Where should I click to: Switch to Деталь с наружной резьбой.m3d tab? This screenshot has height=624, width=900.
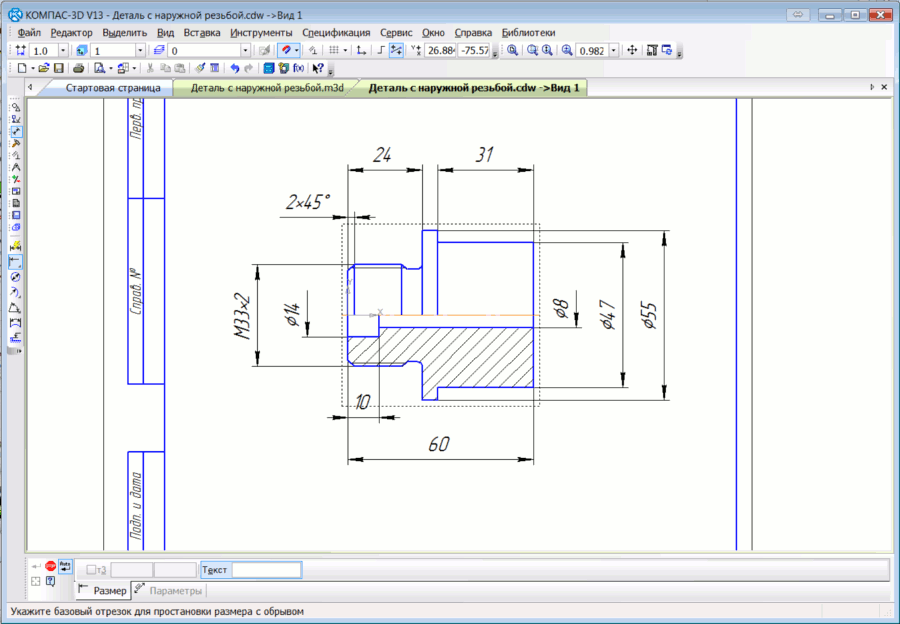coord(267,88)
